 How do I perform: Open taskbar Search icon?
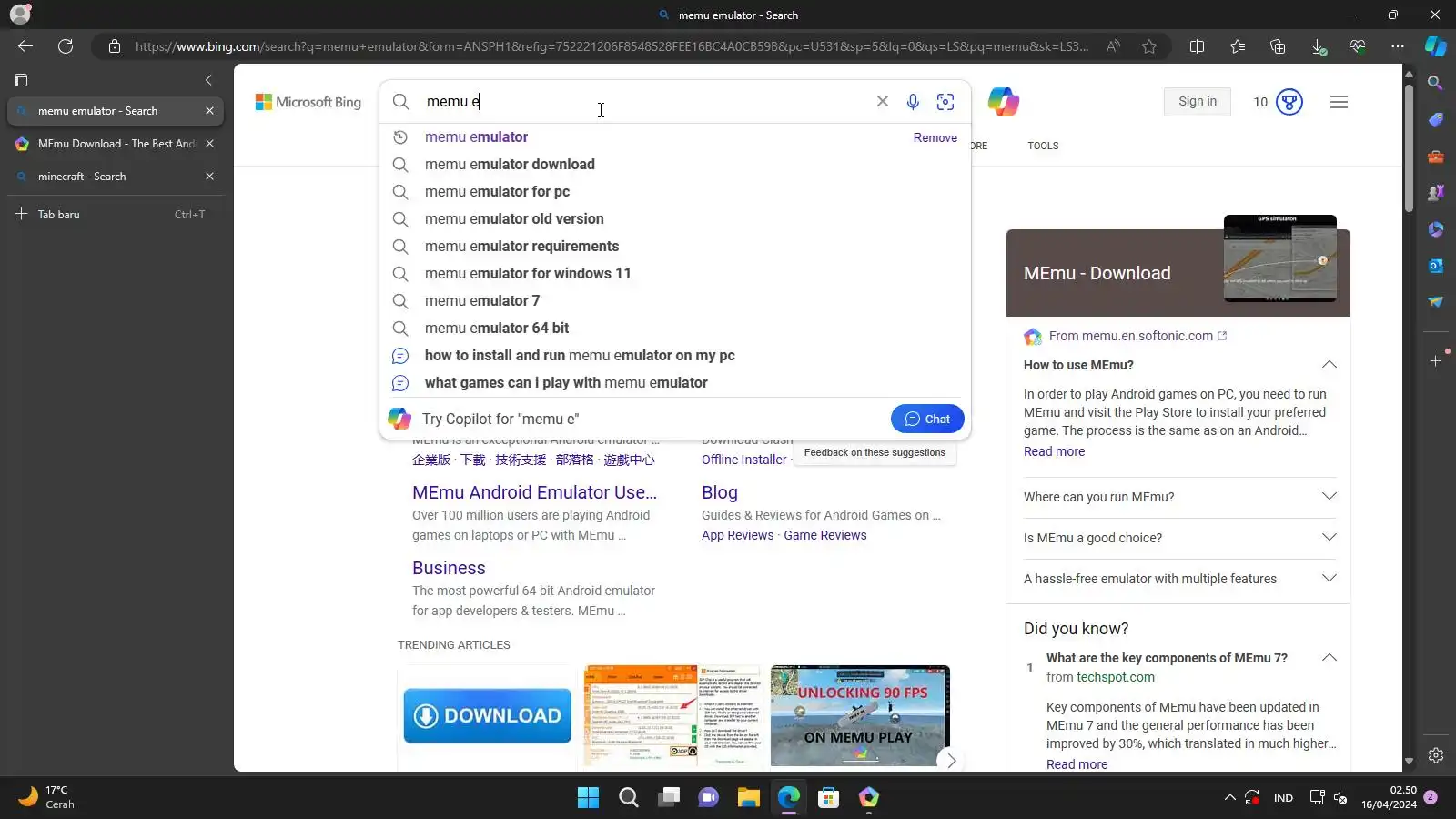point(629,798)
